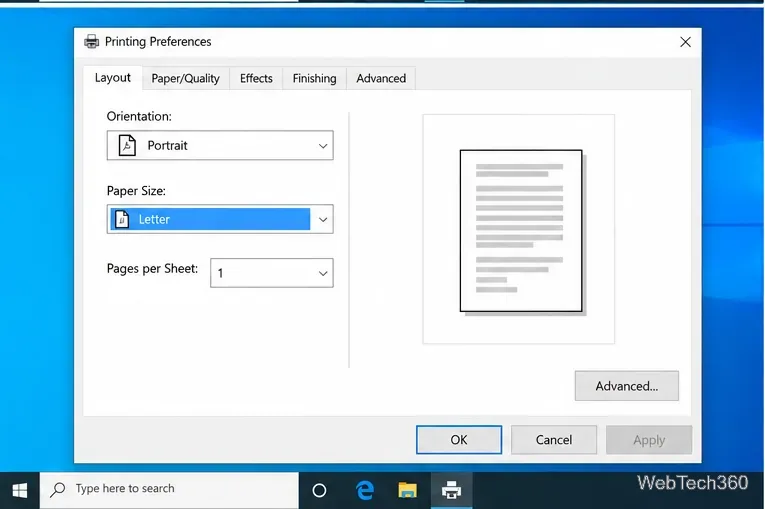This screenshot has width=765, height=509.
Task: Switch to the Layout tab
Action: (x=113, y=78)
